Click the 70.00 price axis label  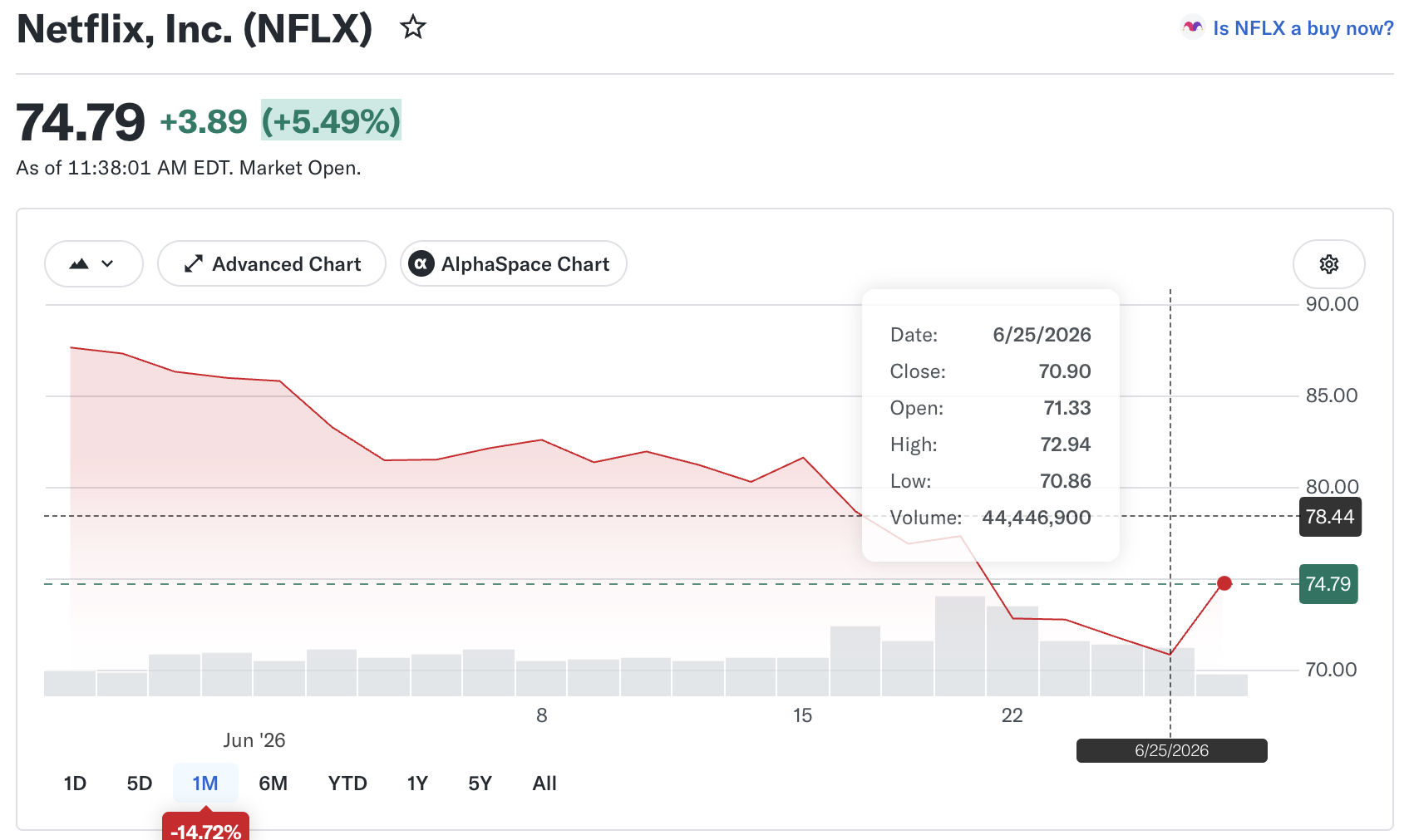pyautogui.click(x=1331, y=670)
